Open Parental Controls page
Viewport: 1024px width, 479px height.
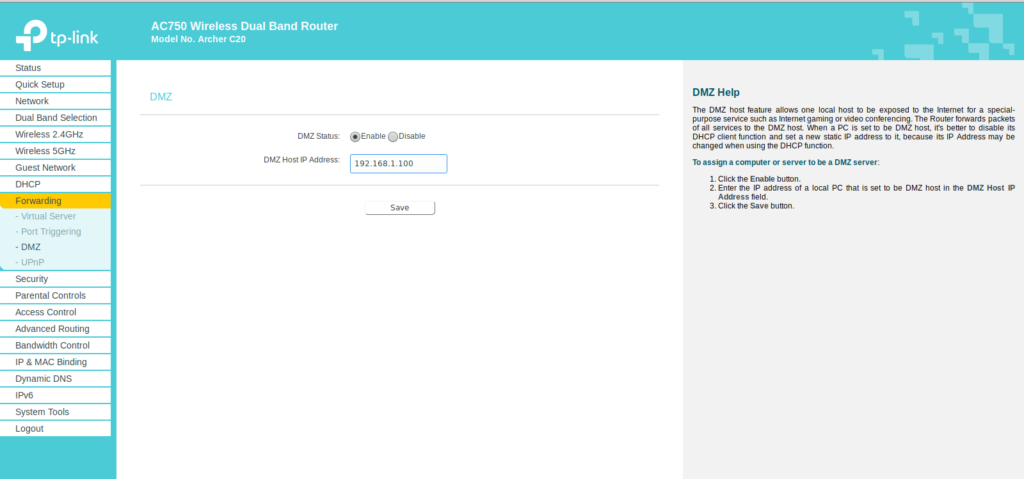50,295
